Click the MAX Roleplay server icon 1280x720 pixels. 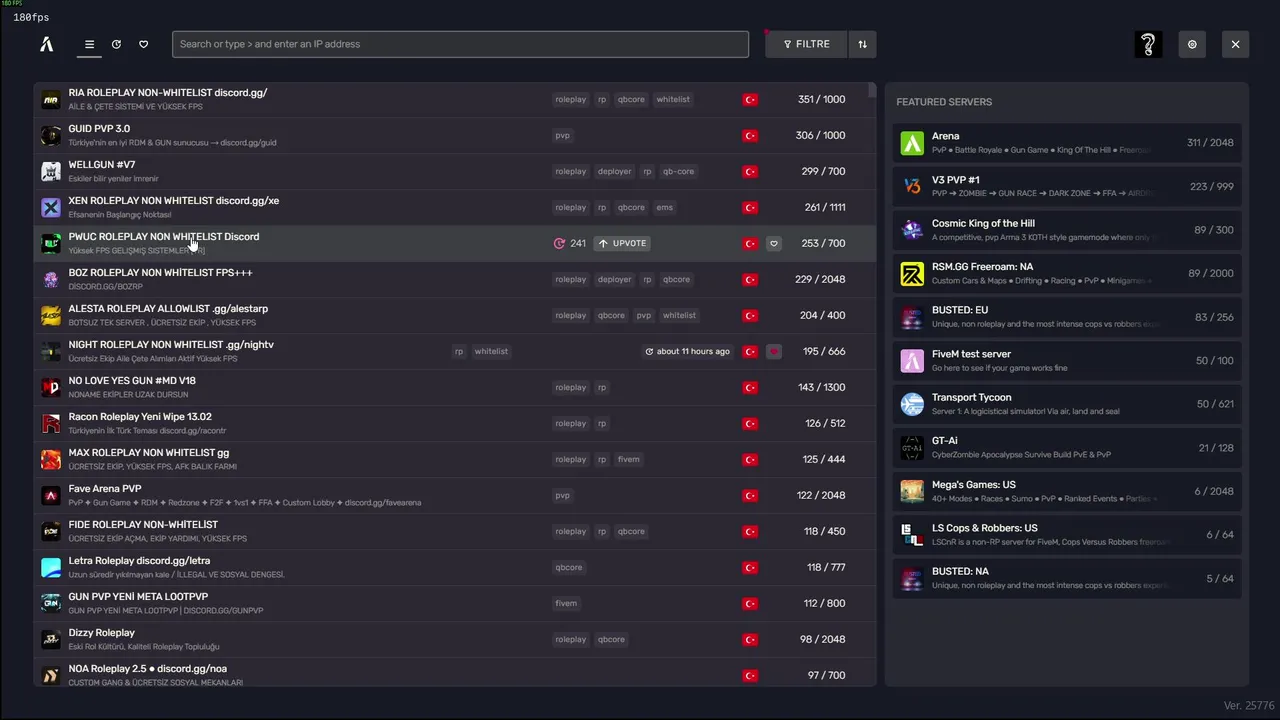(x=51, y=459)
